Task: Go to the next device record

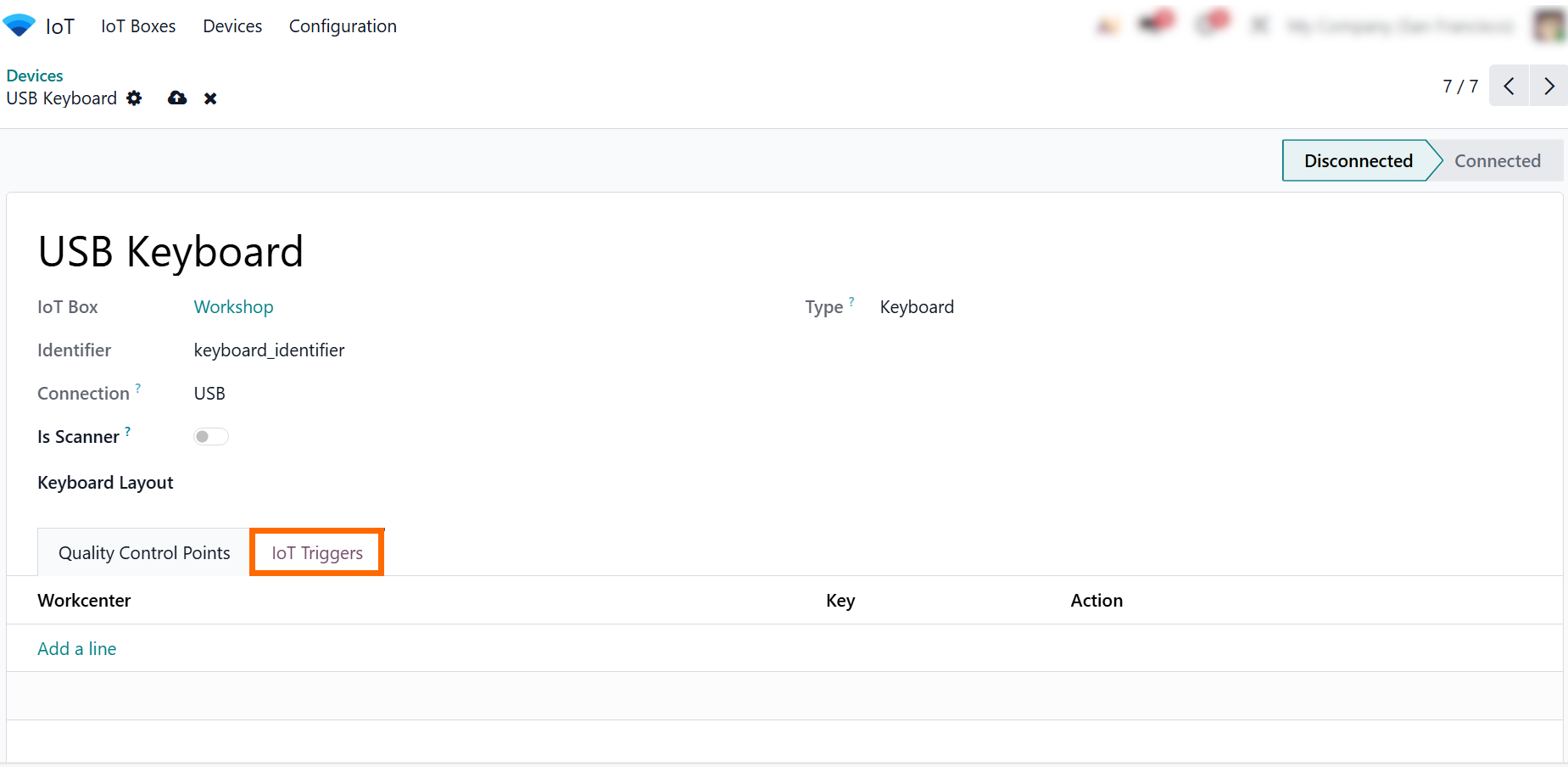Action: coord(1548,86)
